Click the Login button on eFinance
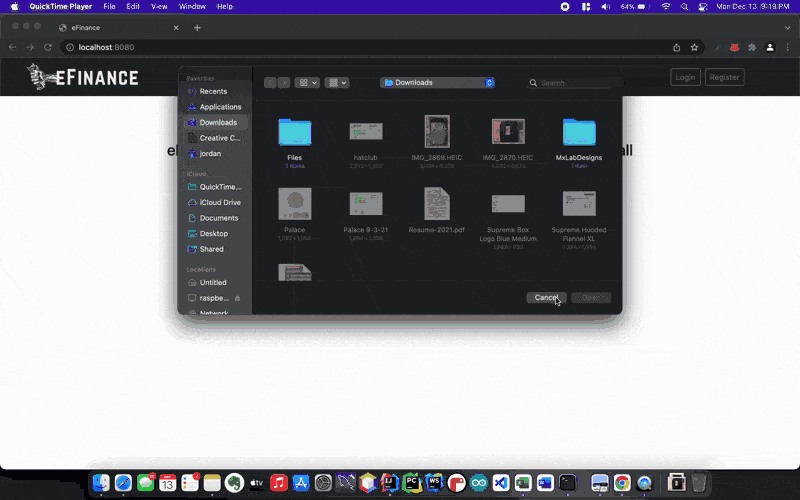This screenshot has height=500, width=800. tap(685, 77)
